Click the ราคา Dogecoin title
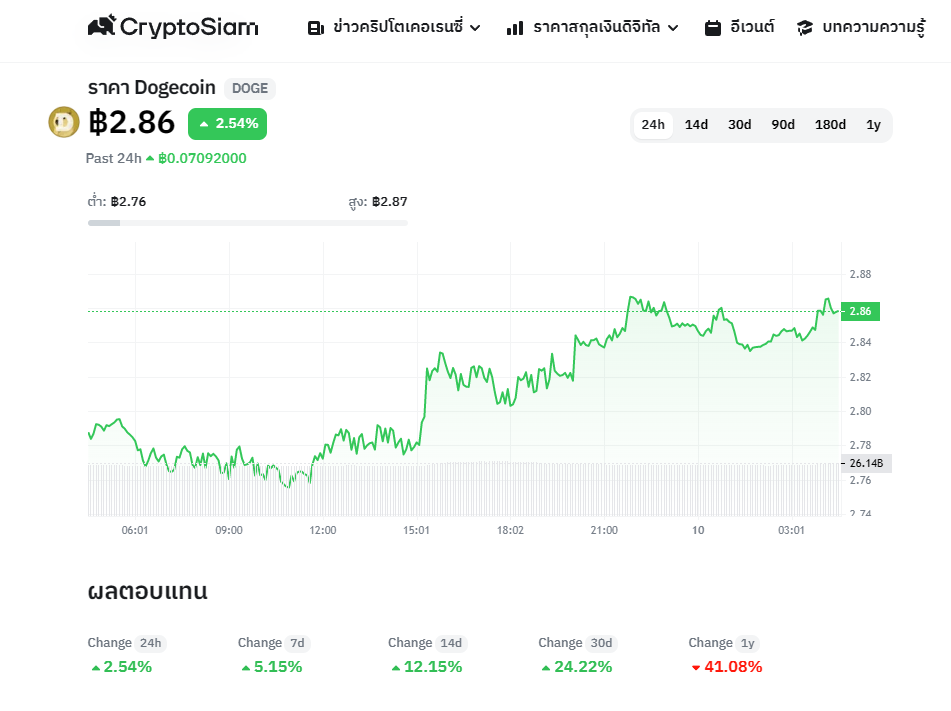This screenshot has width=951, height=711. [152, 88]
